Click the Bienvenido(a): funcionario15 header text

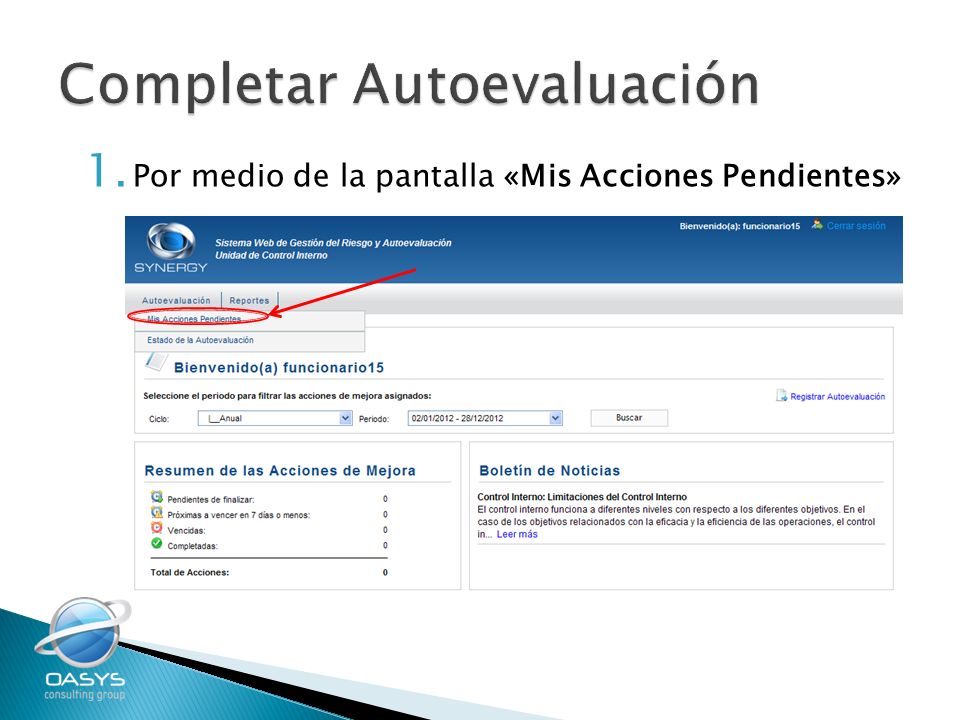[x=740, y=226]
